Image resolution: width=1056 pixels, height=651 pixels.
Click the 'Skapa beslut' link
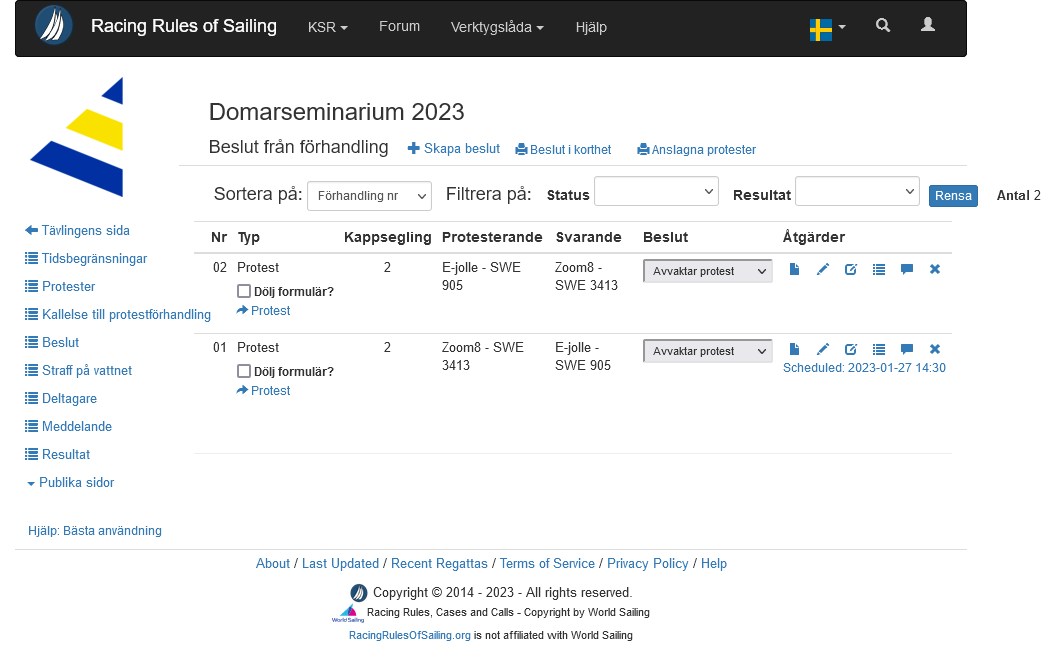pos(454,149)
